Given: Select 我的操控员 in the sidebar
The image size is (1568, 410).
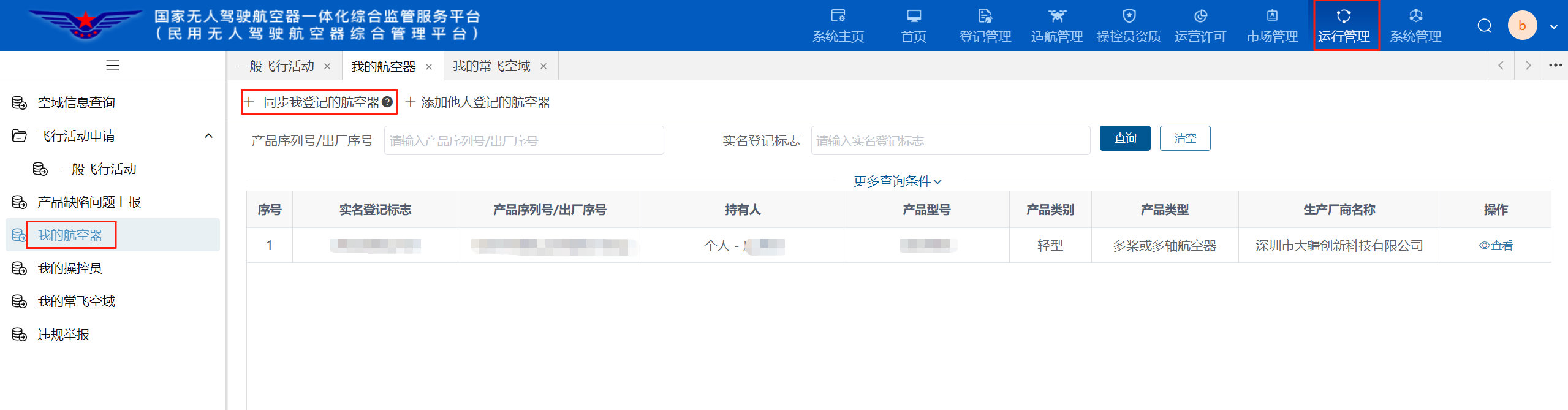Looking at the screenshot, I should click(70, 268).
